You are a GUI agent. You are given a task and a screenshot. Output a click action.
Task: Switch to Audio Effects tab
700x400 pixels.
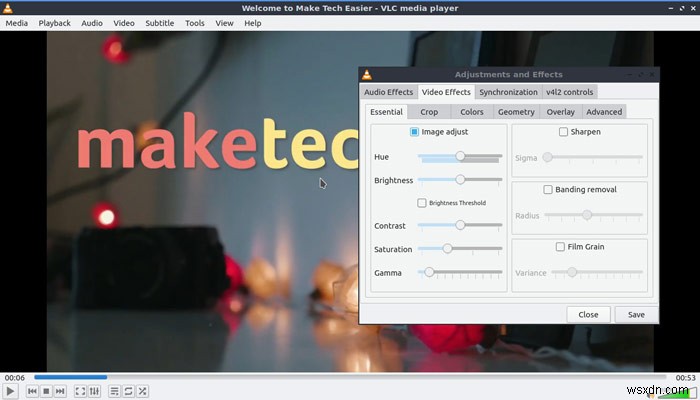pos(388,92)
